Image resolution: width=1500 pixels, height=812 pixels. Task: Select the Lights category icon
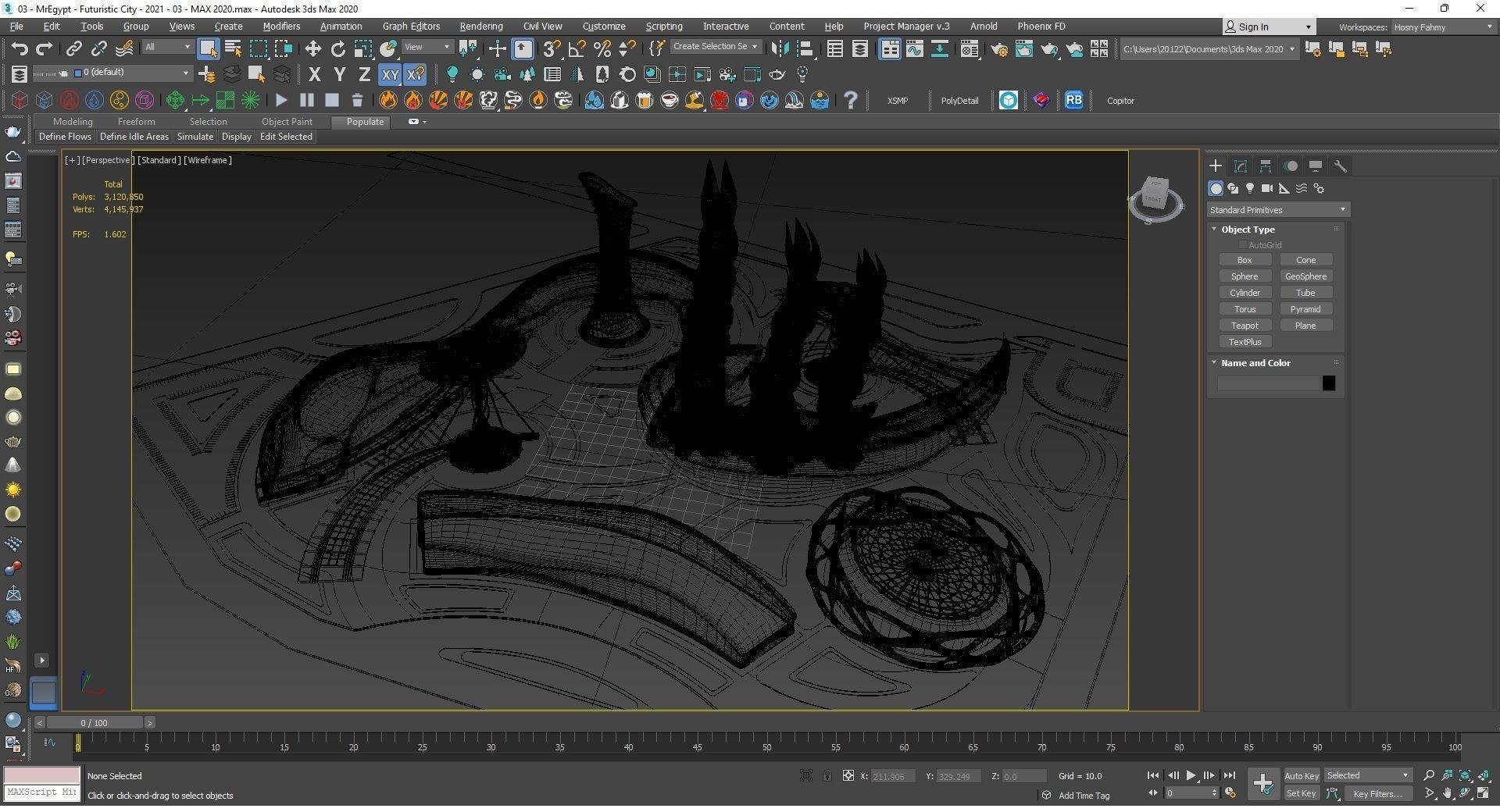(1250, 188)
